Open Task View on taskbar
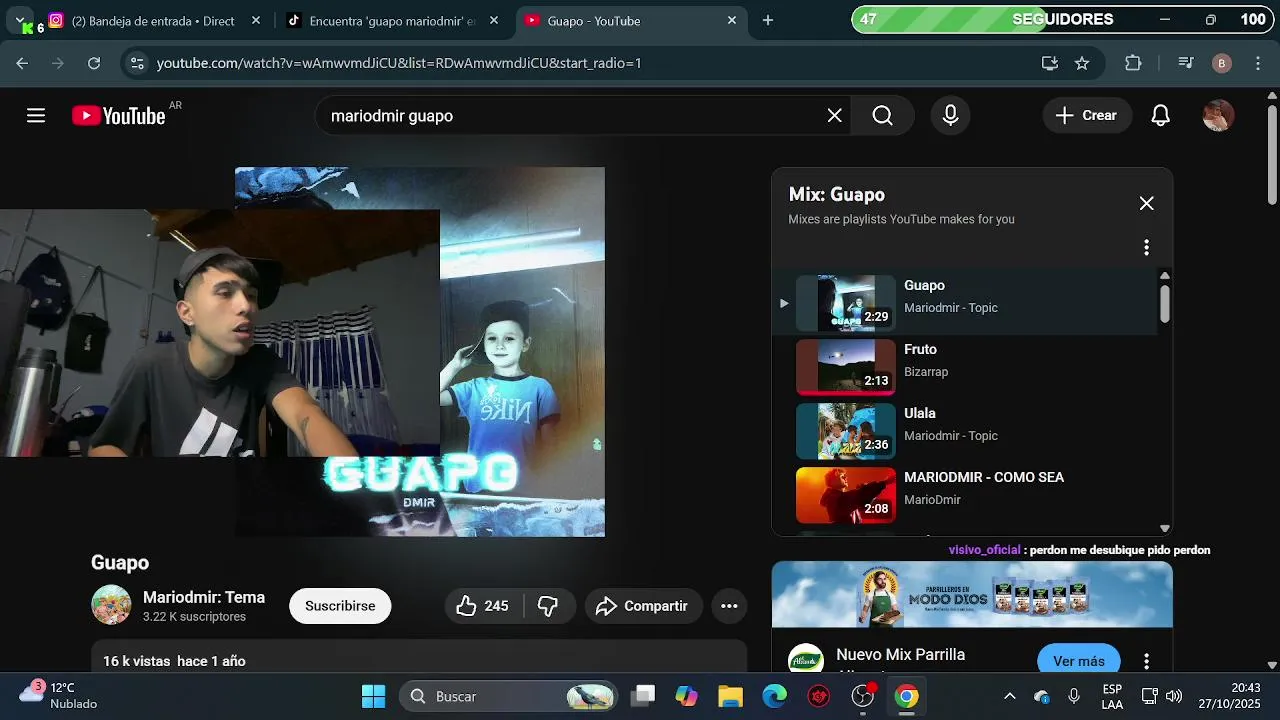The width and height of the screenshot is (1280, 720). 643,696
